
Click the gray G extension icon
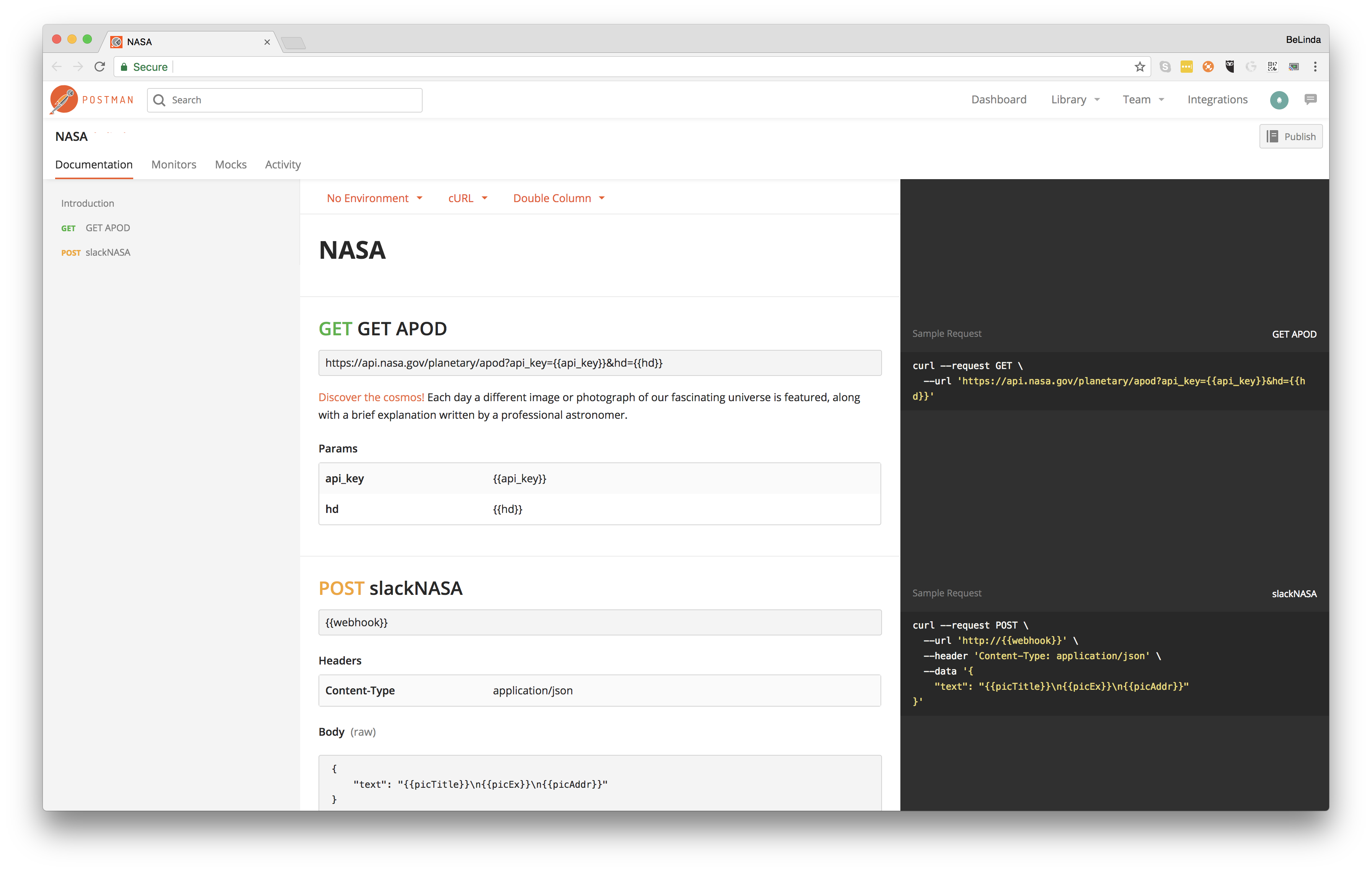[1251, 67]
